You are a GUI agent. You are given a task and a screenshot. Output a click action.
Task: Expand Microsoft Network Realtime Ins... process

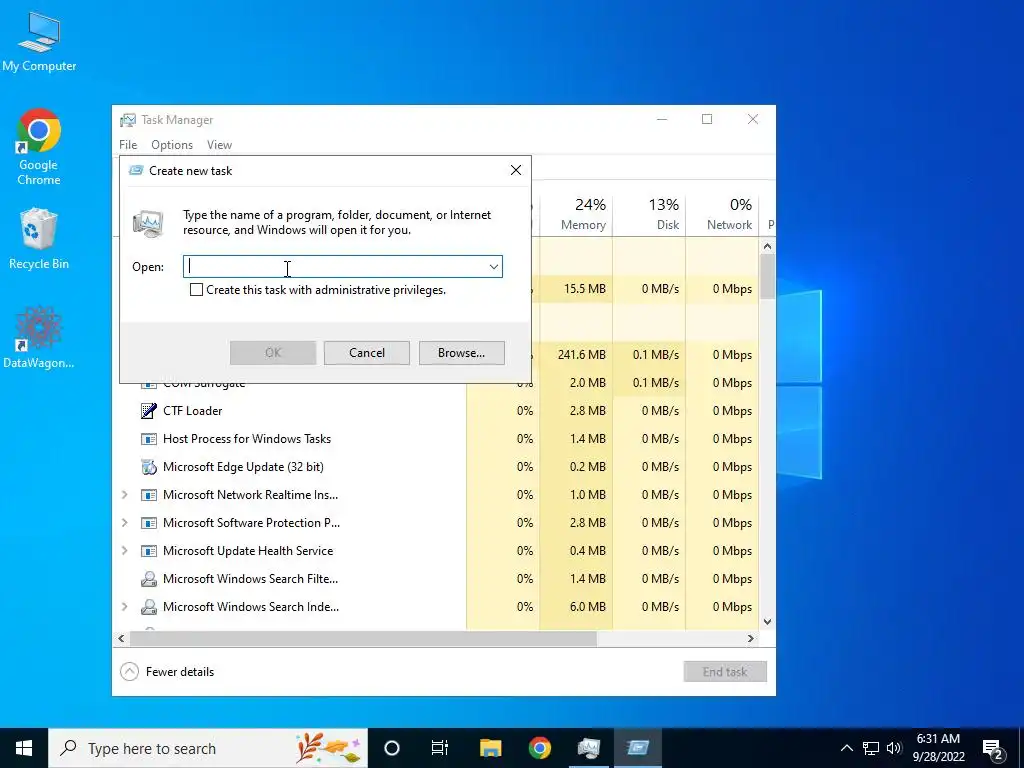click(125, 495)
